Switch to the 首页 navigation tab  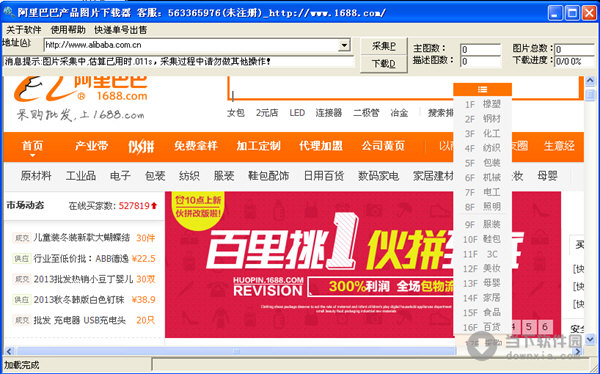[33, 146]
